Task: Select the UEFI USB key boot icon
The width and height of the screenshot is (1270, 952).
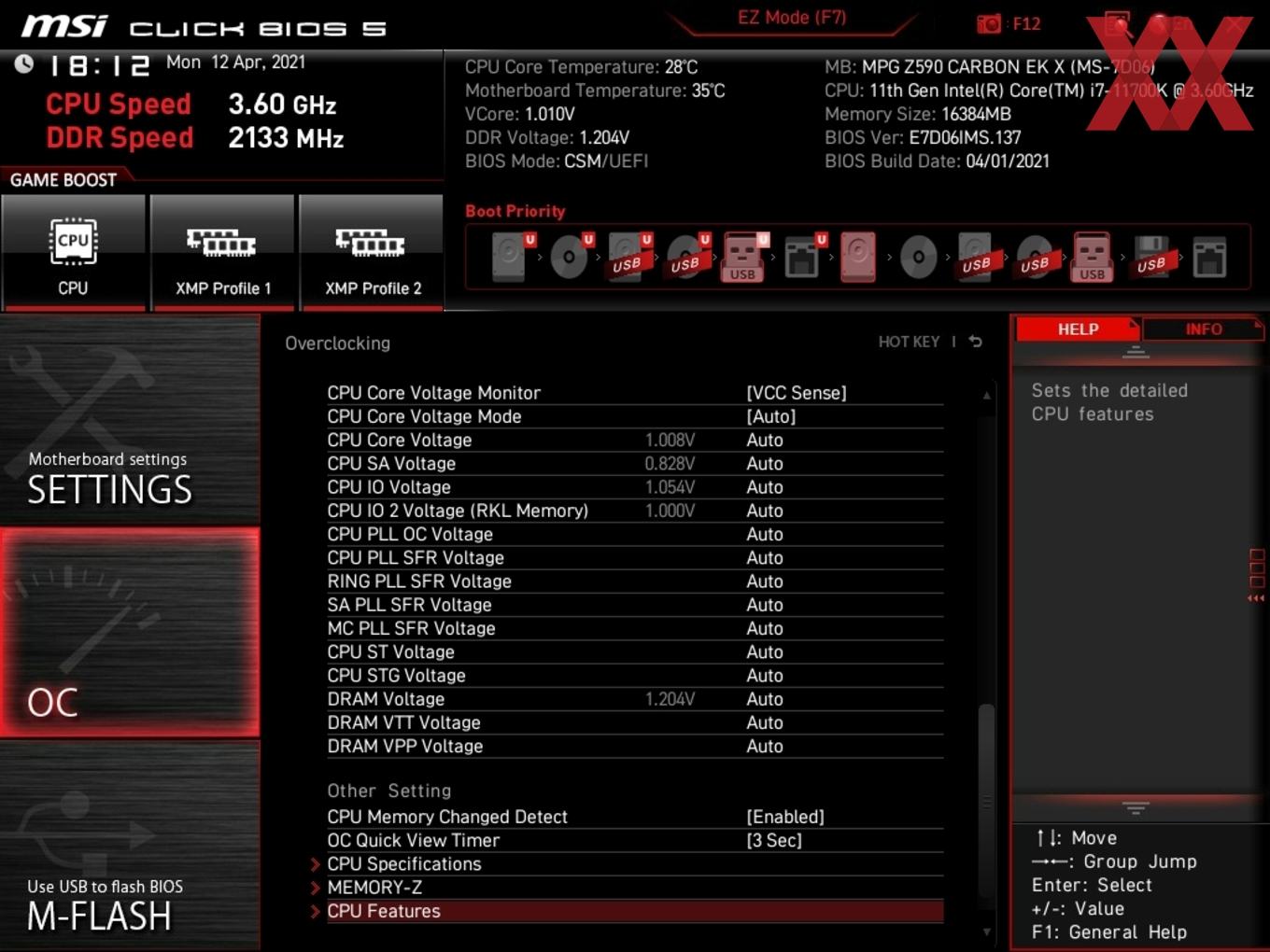Action: pyautogui.click(x=744, y=257)
